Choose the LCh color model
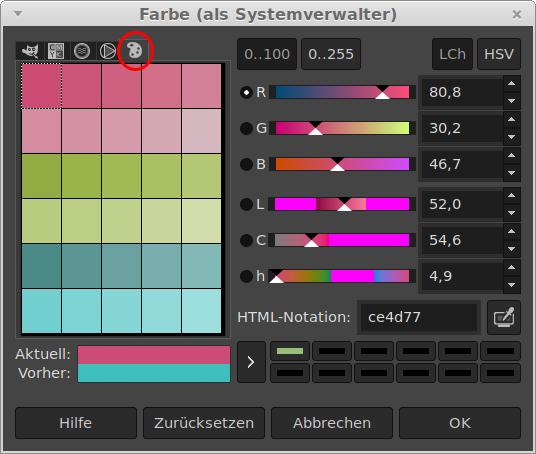The image size is (536, 454). [x=452, y=54]
